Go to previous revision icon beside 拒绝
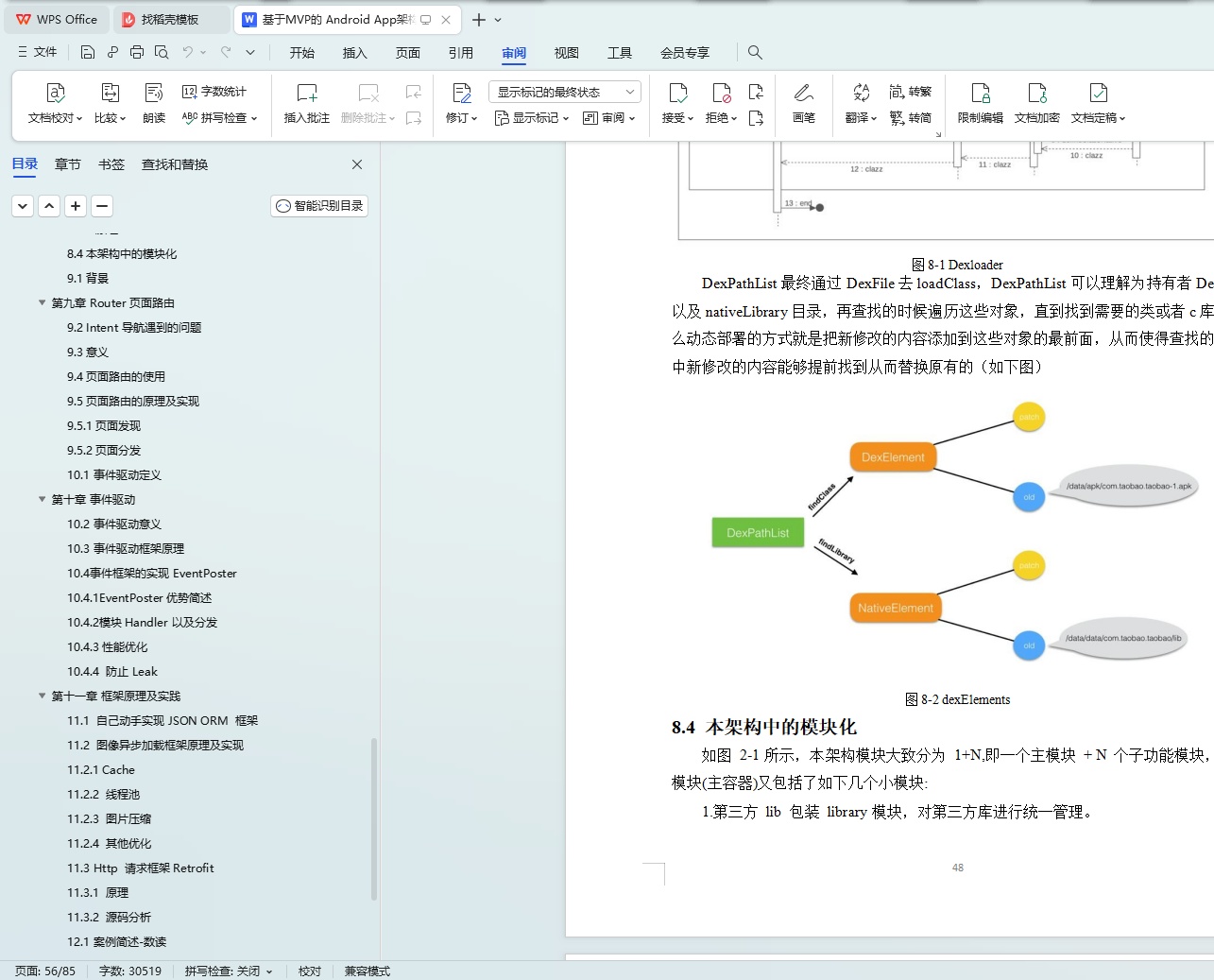This screenshot has width=1214, height=980. [756, 92]
